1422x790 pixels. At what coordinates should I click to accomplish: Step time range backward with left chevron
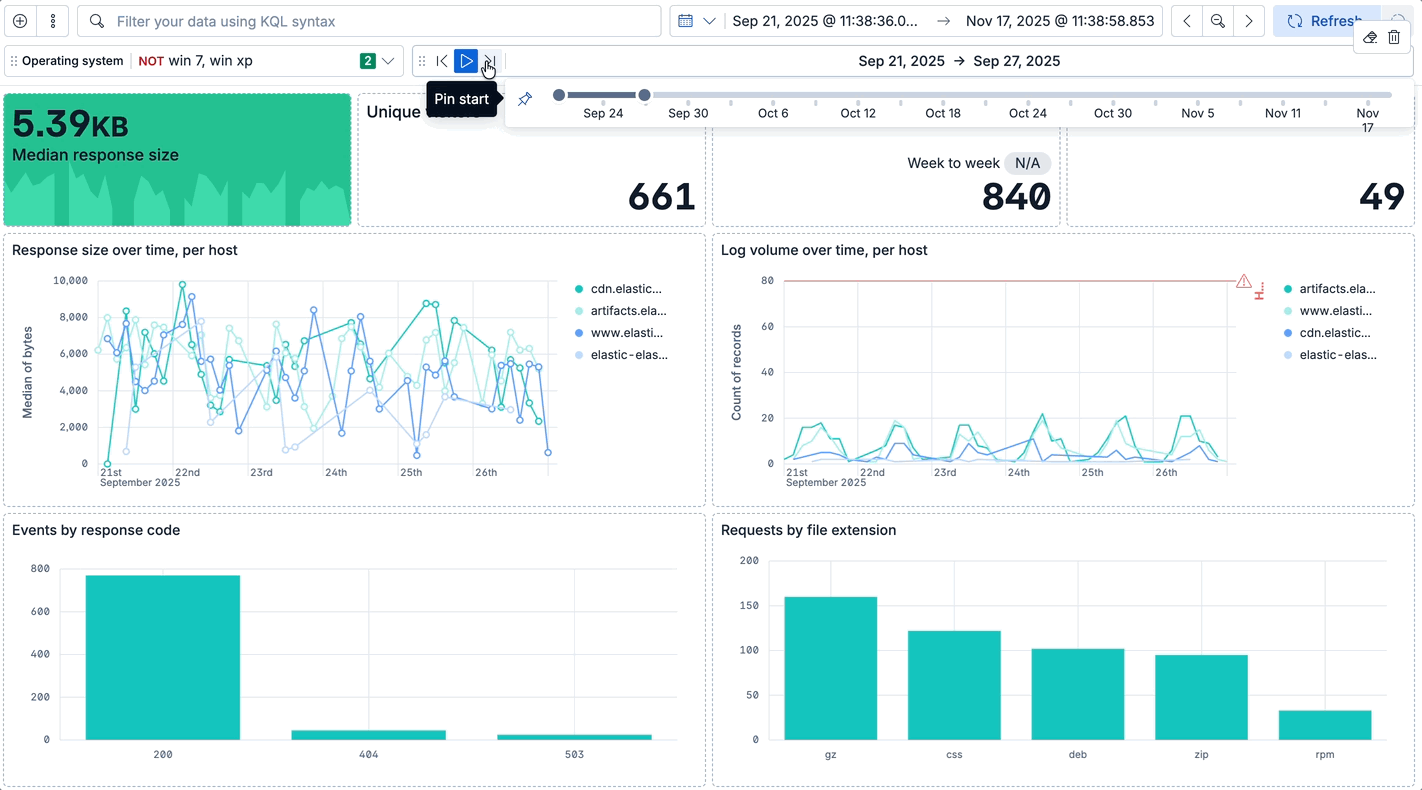pyautogui.click(x=1187, y=21)
